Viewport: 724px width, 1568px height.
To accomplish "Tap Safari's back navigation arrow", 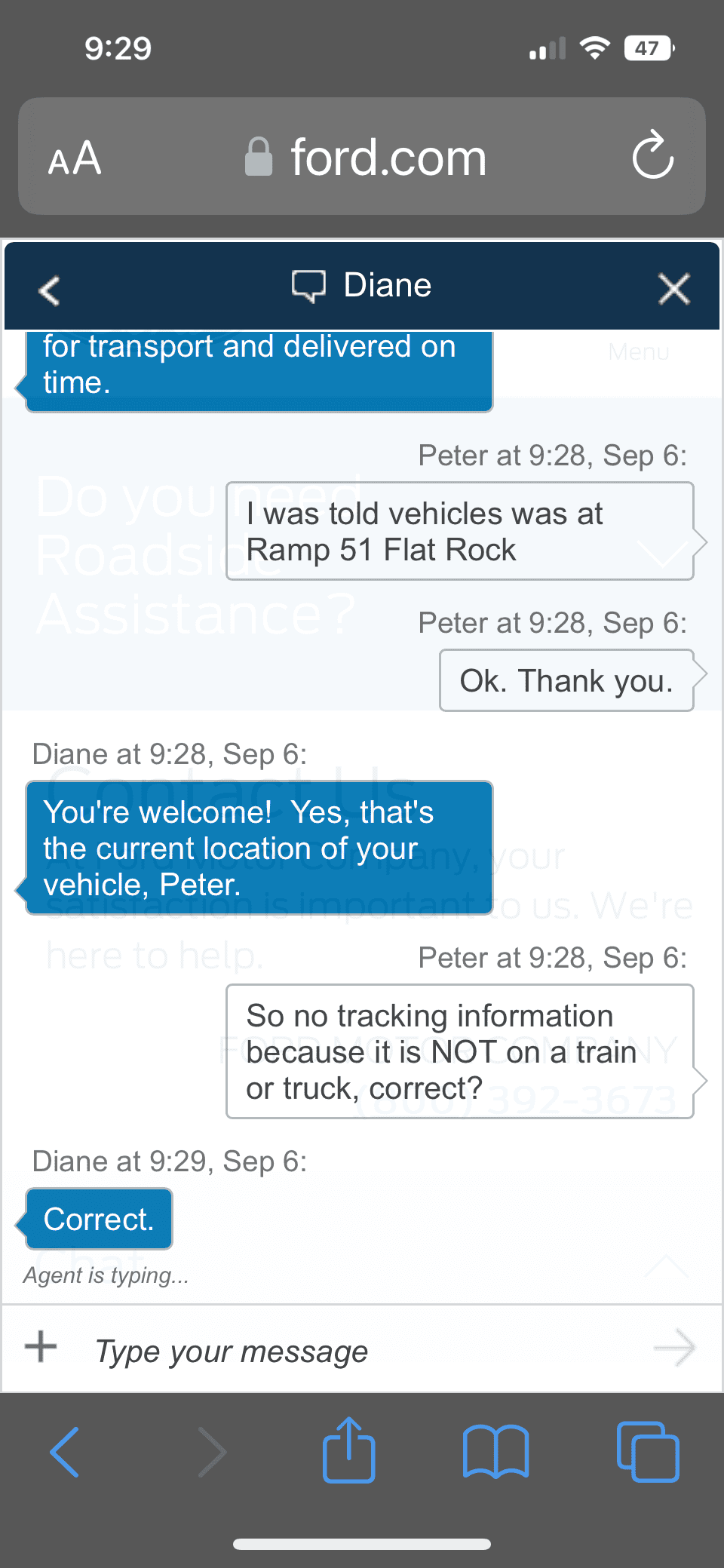I will (x=65, y=1452).
